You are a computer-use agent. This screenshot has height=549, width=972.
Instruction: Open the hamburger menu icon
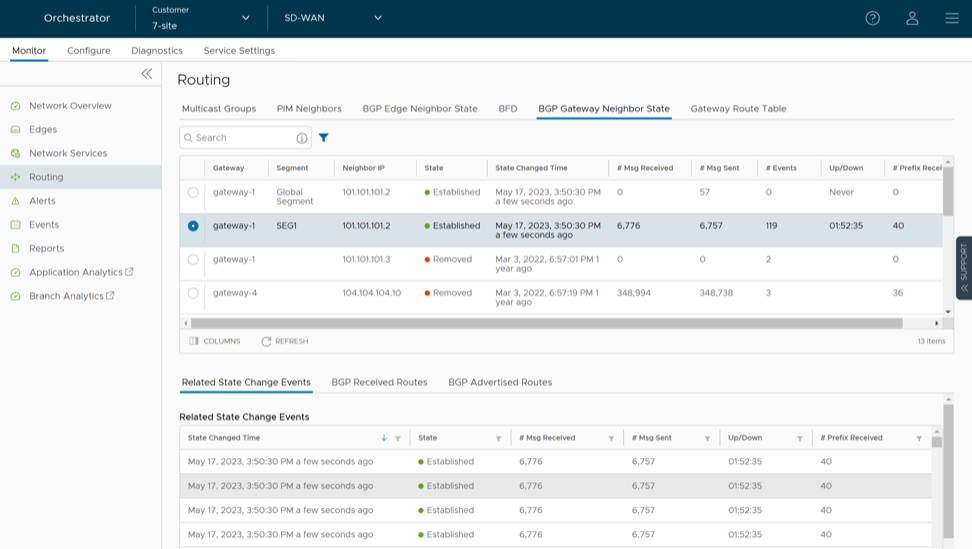[x=951, y=18]
